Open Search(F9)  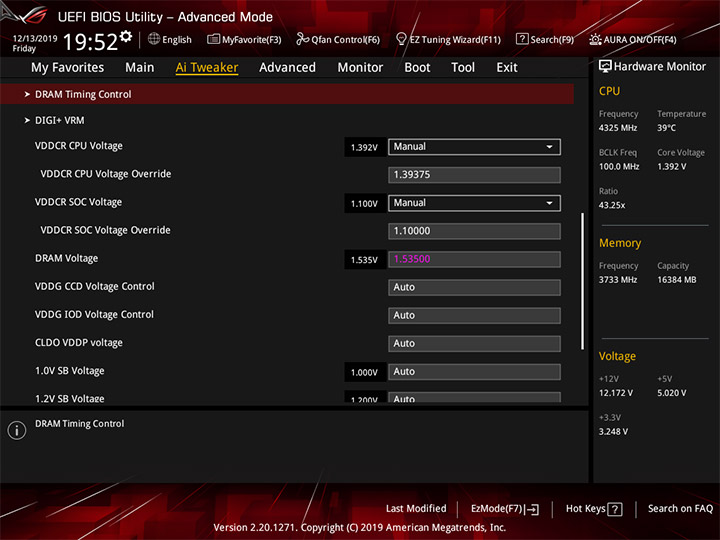(545, 39)
